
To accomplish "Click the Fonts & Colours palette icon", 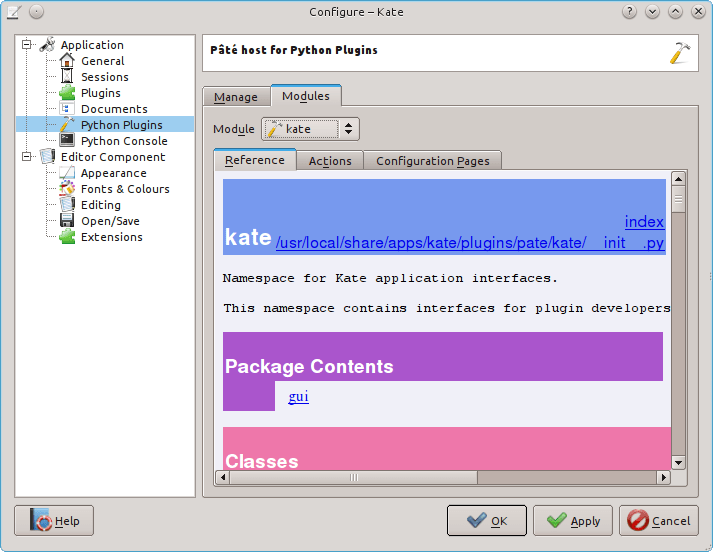I will coord(67,189).
